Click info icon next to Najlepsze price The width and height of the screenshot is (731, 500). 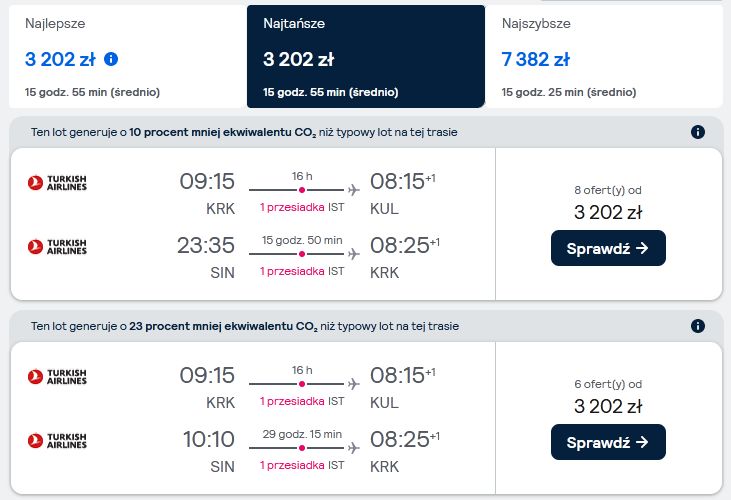[111, 59]
